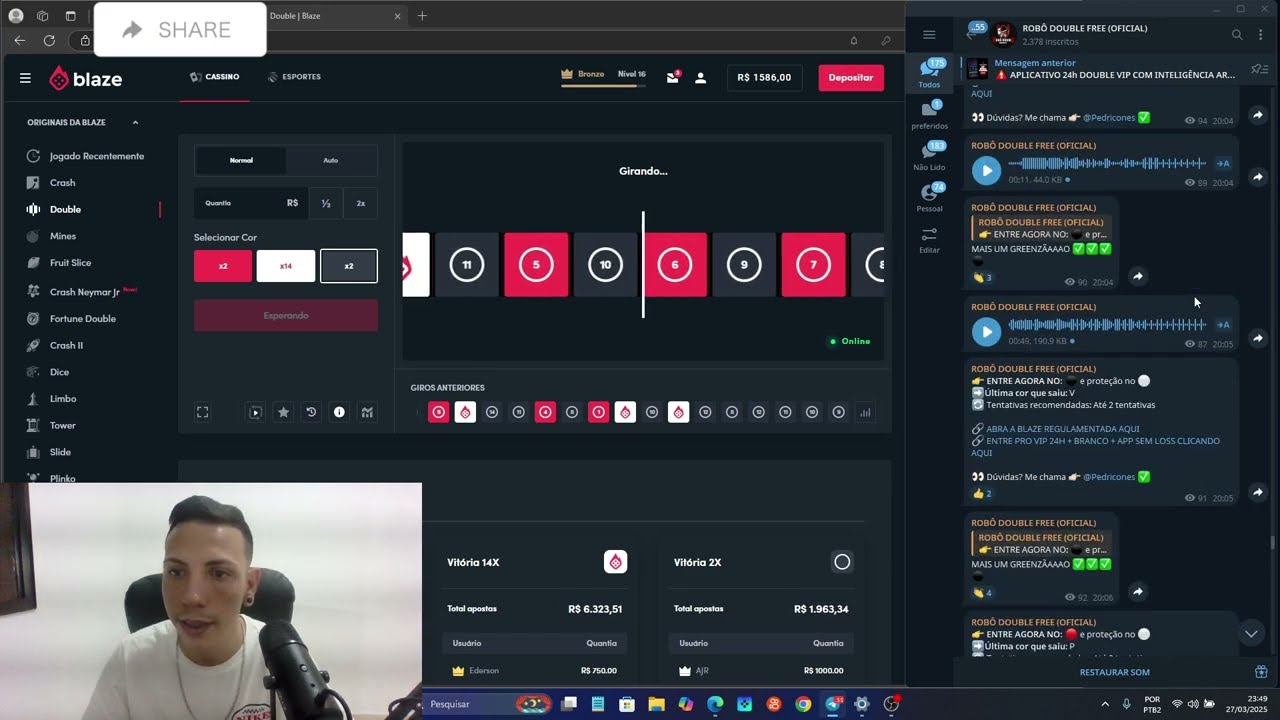The width and height of the screenshot is (1280, 720).
Task: Open the Blaze hamburger menu
Action: tap(25, 78)
